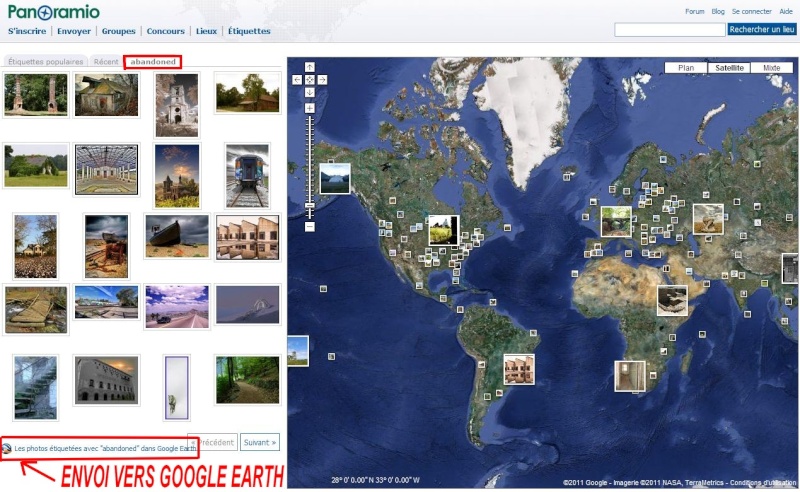800x492 pixels.
Task: Open the forest path thumbnail
Action: click(247, 380)
